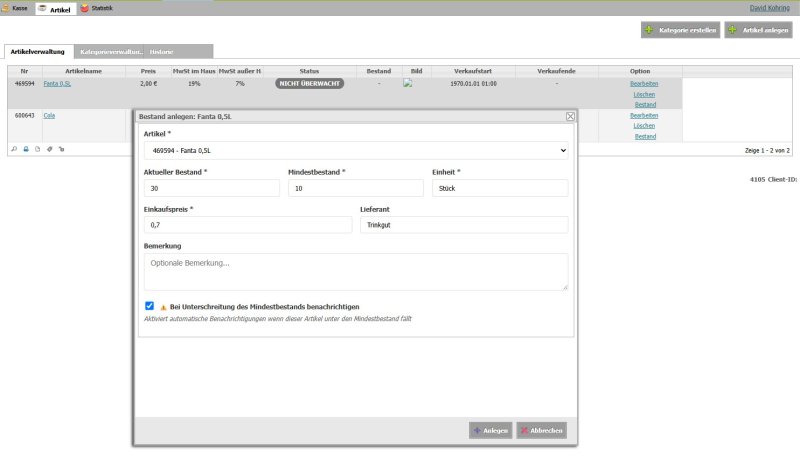
Task: Click the magnifier search icon below the grid
Action: pyautogui.click(x=14, y=149)
